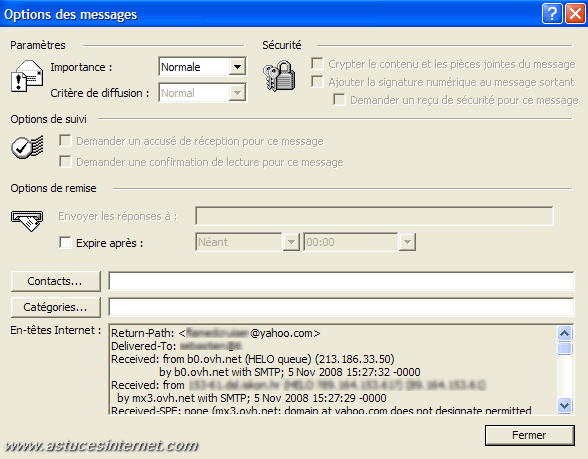Image resolution: width=588 pixels, height=459 pixels.
Task: Click the importance envelope icon under Paramètres
Action: tap(27, 76)
